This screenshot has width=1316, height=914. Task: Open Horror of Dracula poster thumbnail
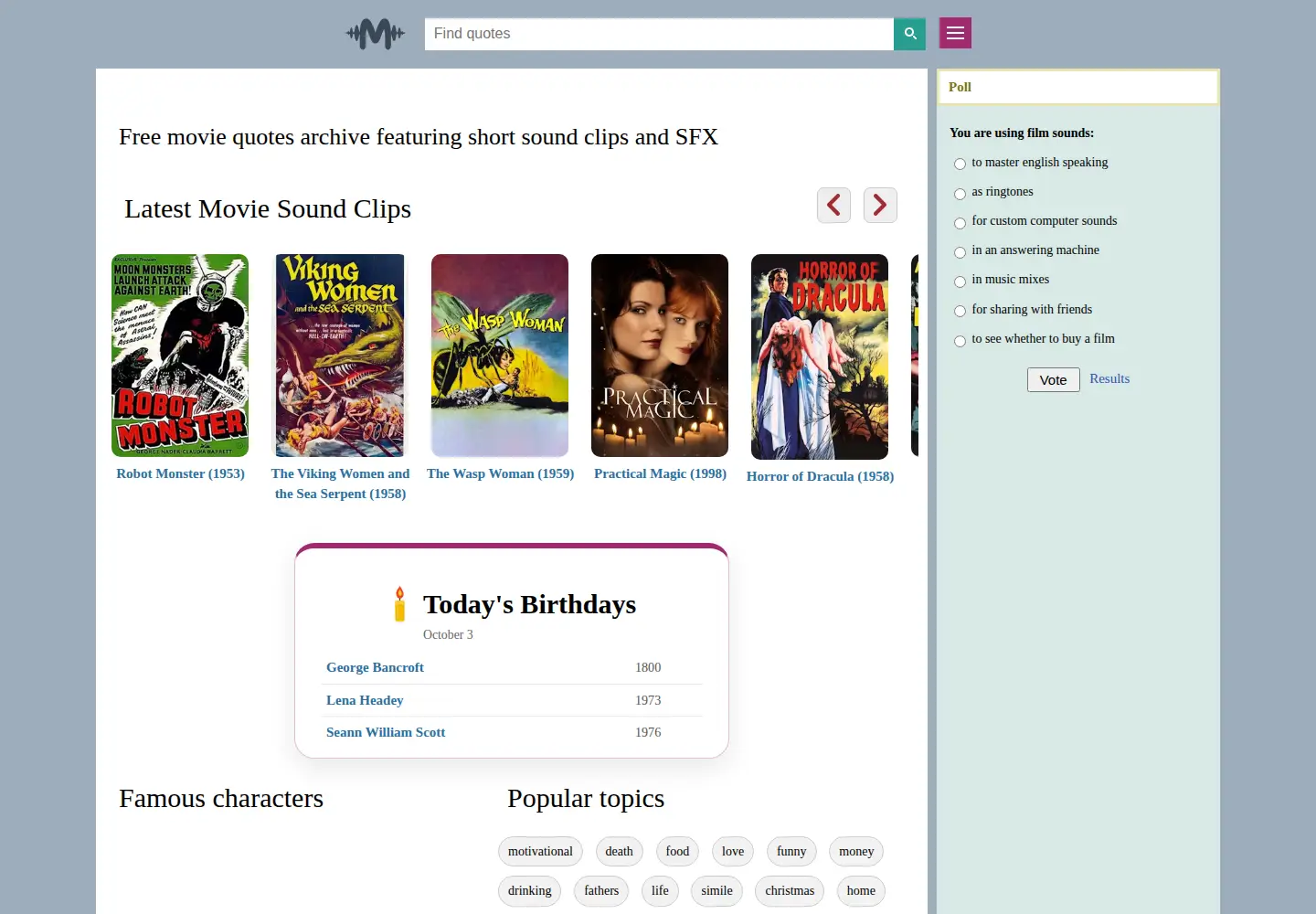820,356
